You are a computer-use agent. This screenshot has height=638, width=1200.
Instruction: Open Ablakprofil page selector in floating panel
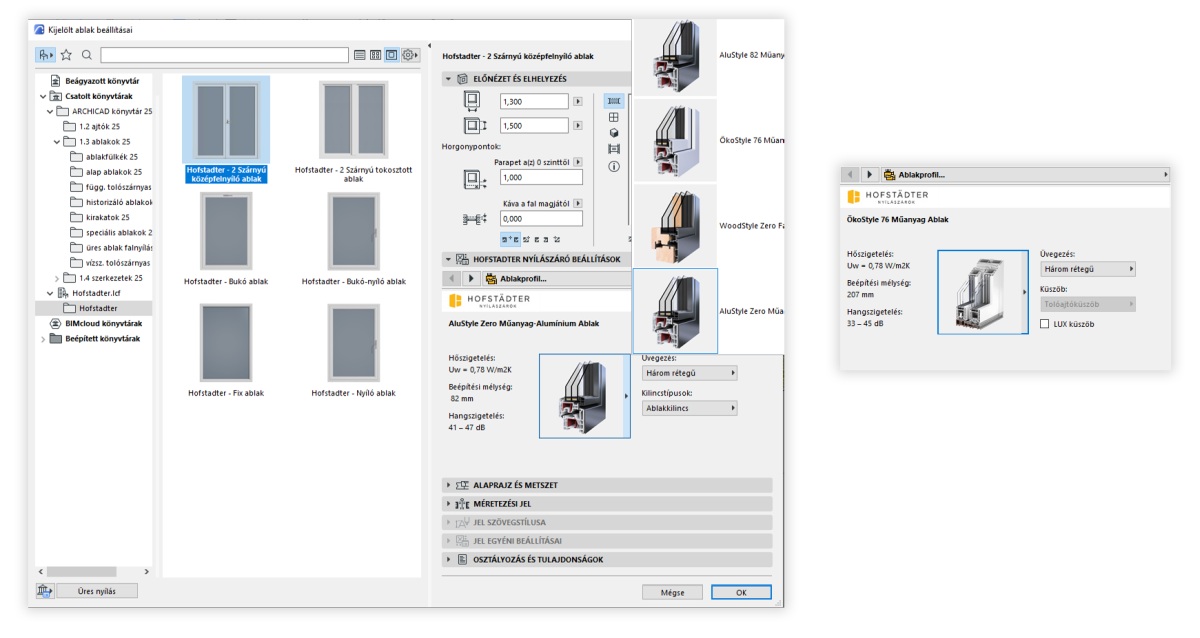click(x=1023, y=175)
